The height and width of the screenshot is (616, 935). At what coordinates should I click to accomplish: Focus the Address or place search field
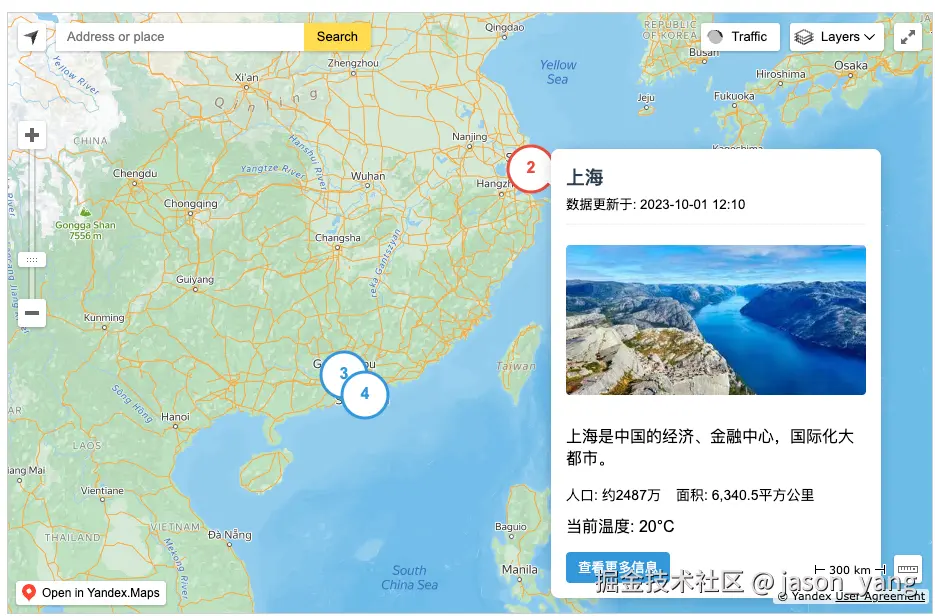(x=179, y=37)
